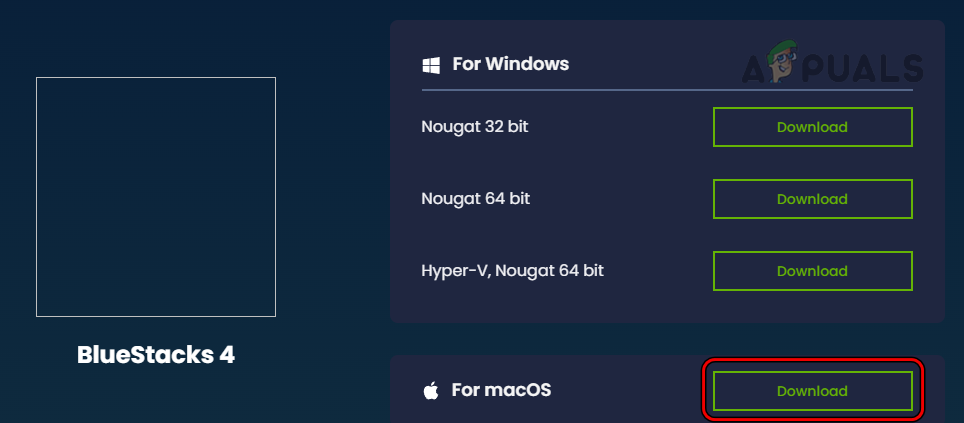Select the For Windows heading

(x=510, y=64)
